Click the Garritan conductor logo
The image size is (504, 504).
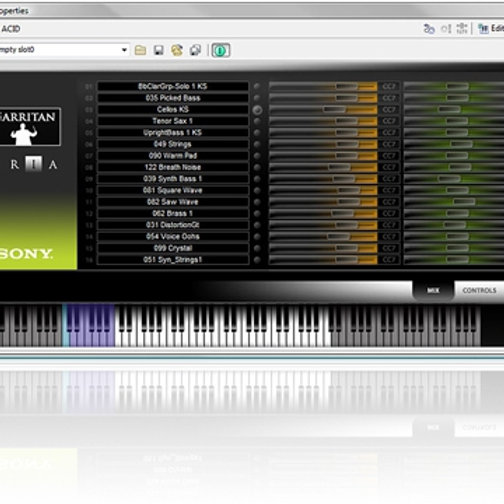tap(29, 127)
